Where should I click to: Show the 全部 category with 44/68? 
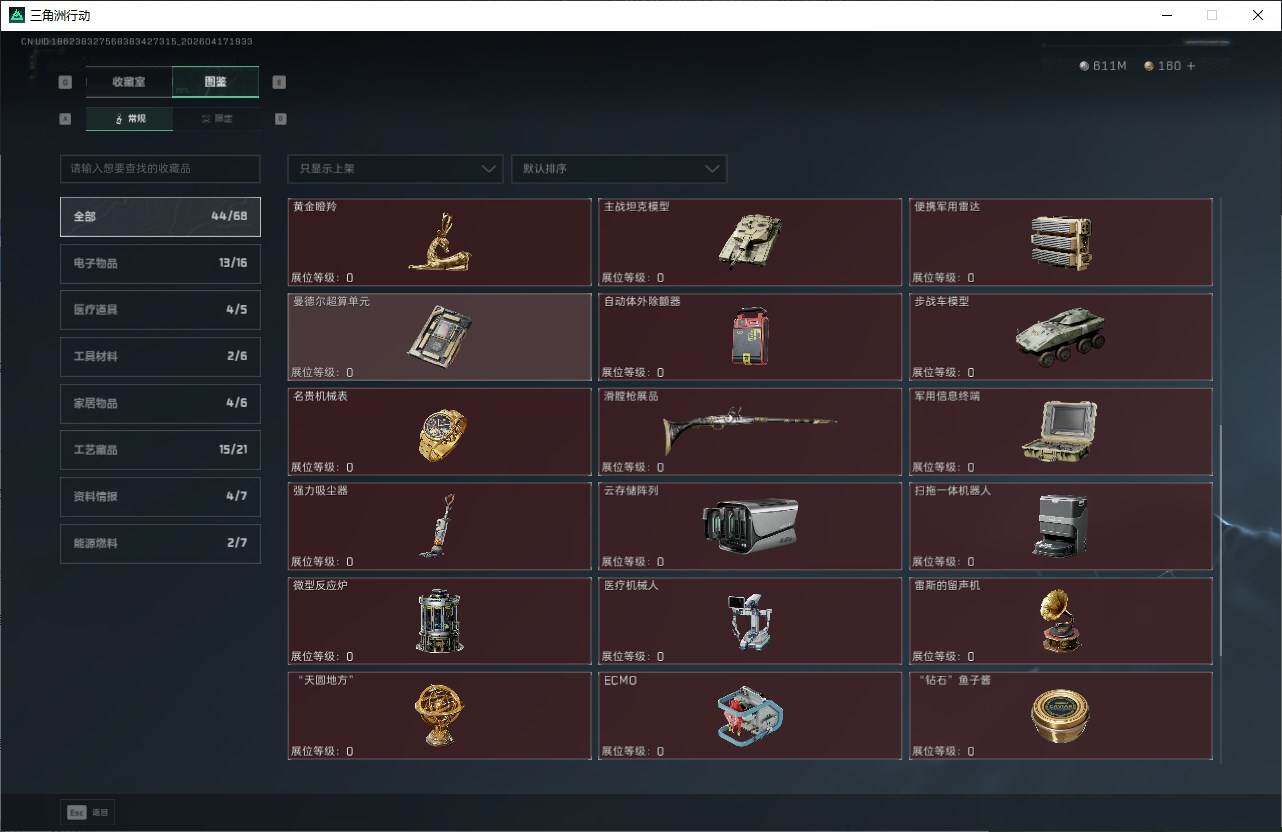tap(160, 216)
